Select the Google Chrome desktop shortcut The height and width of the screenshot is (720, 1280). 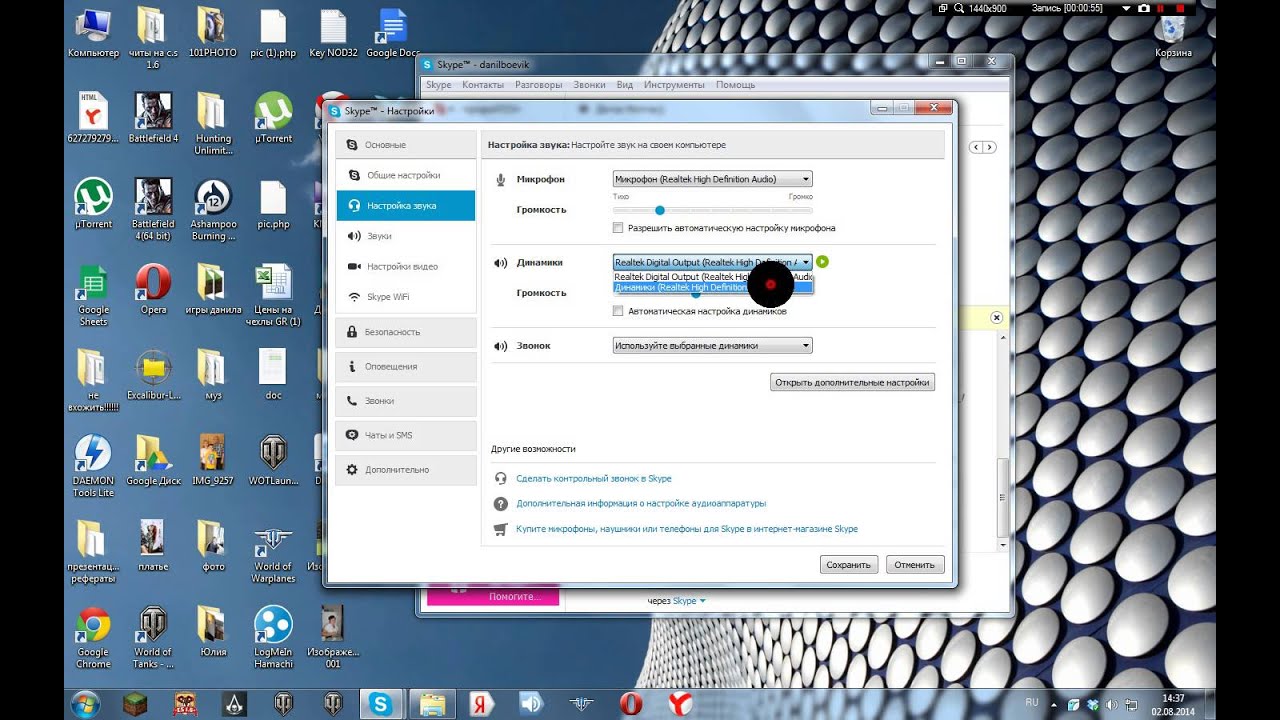(93, 637)
